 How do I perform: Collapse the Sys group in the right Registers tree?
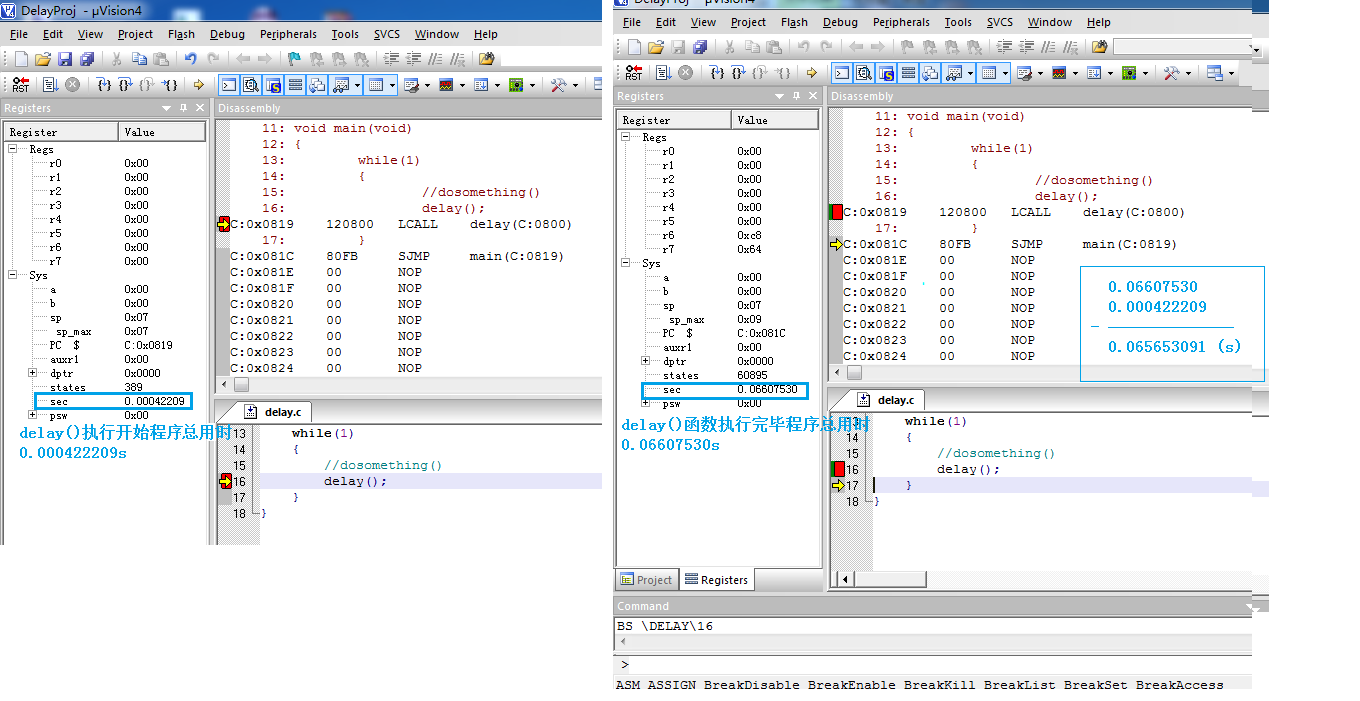pos(626,263)
